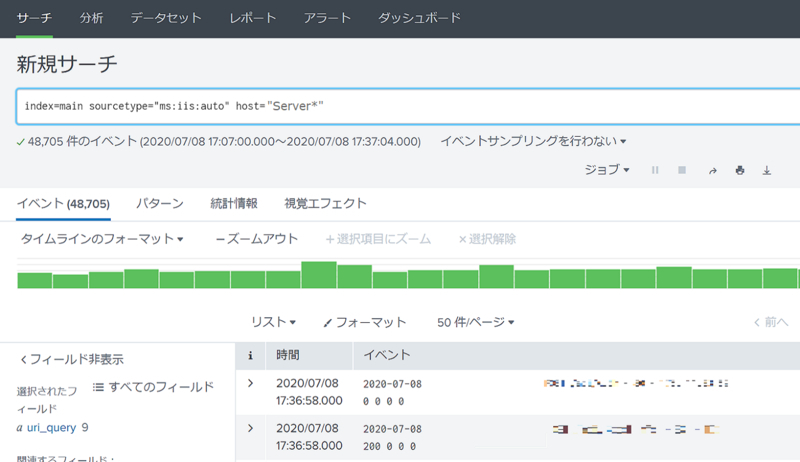Go to previous page with 前へ
This screenshot has height=462, width=800.
pos(771,322)
